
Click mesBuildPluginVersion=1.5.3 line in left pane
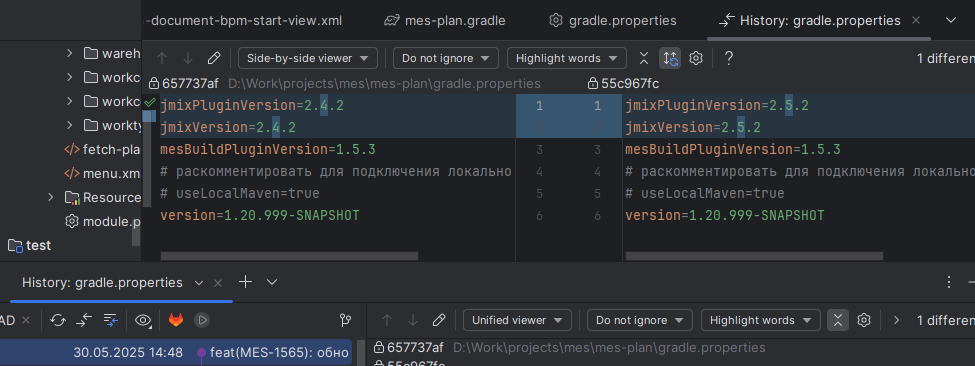pos(267,150)
